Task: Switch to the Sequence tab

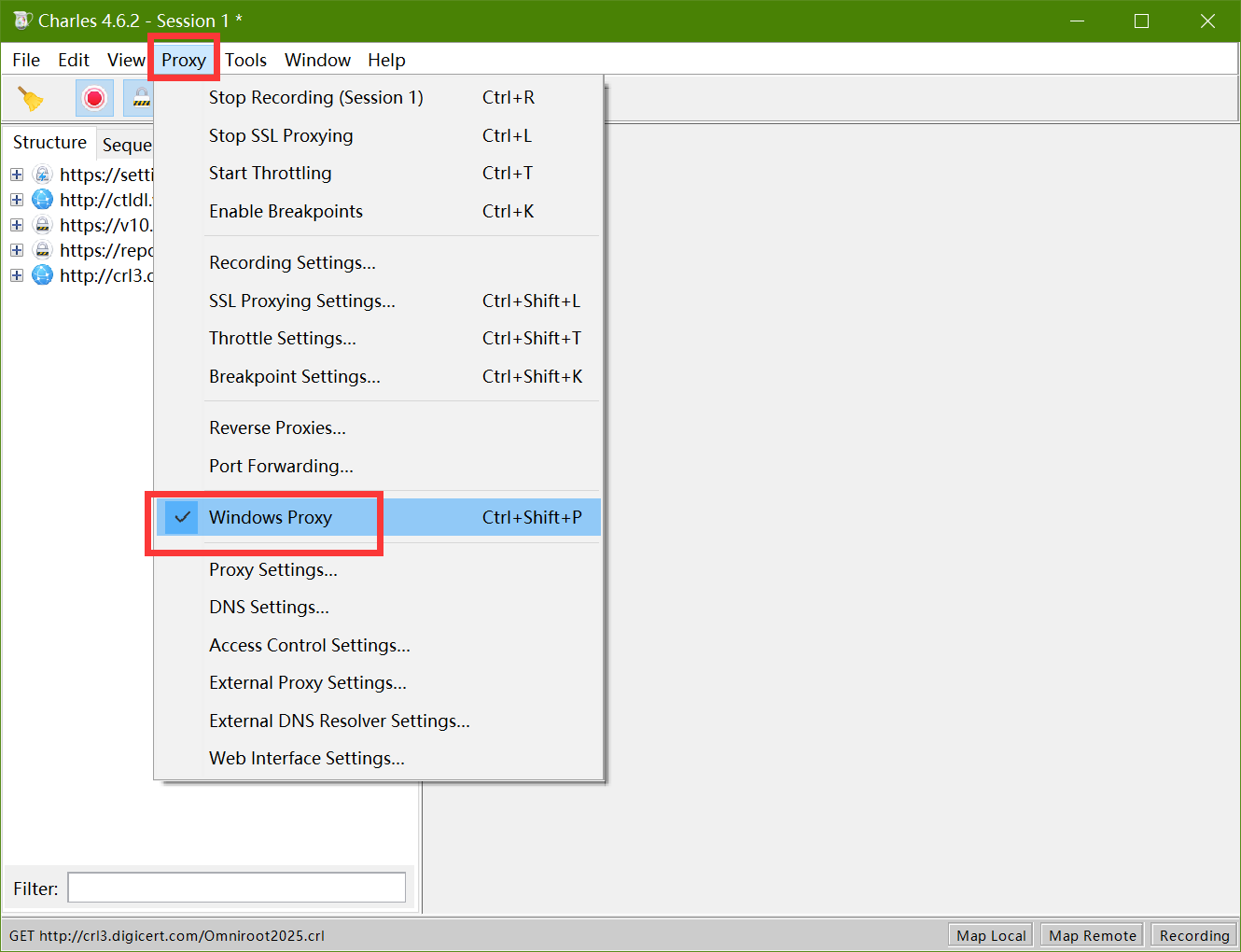Action: tap(126, 145)
